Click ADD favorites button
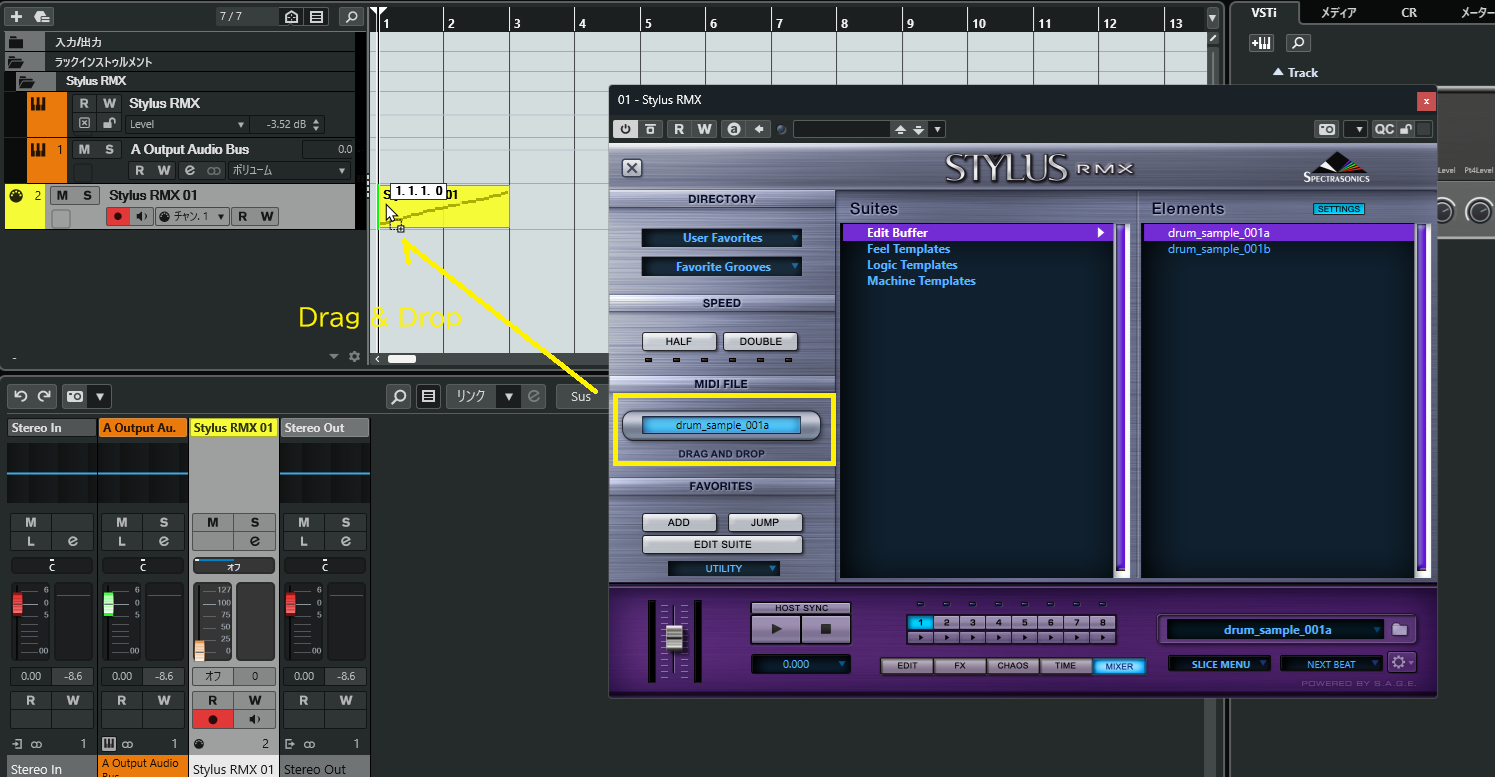 [679, 522]
